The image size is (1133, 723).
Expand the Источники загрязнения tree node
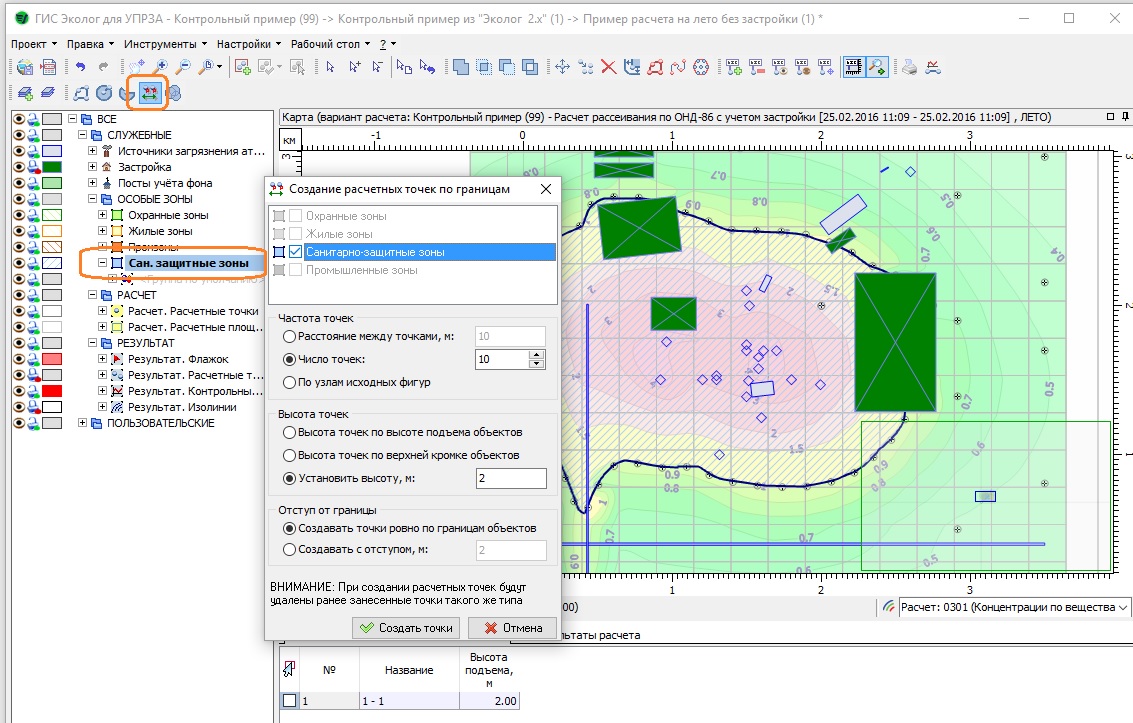click(x=92, y=151)
